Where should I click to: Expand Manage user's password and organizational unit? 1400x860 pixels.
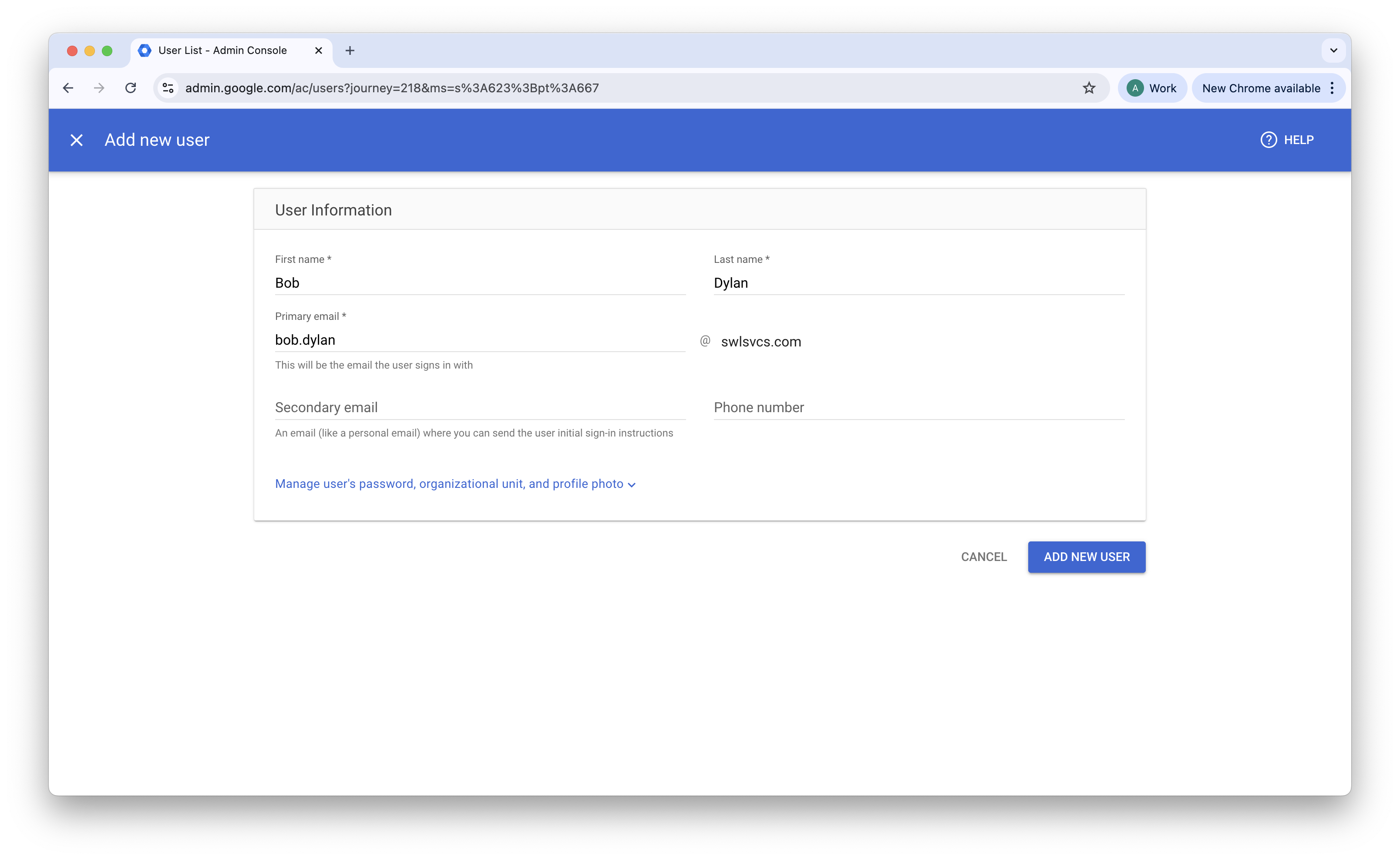pos(455,484)
